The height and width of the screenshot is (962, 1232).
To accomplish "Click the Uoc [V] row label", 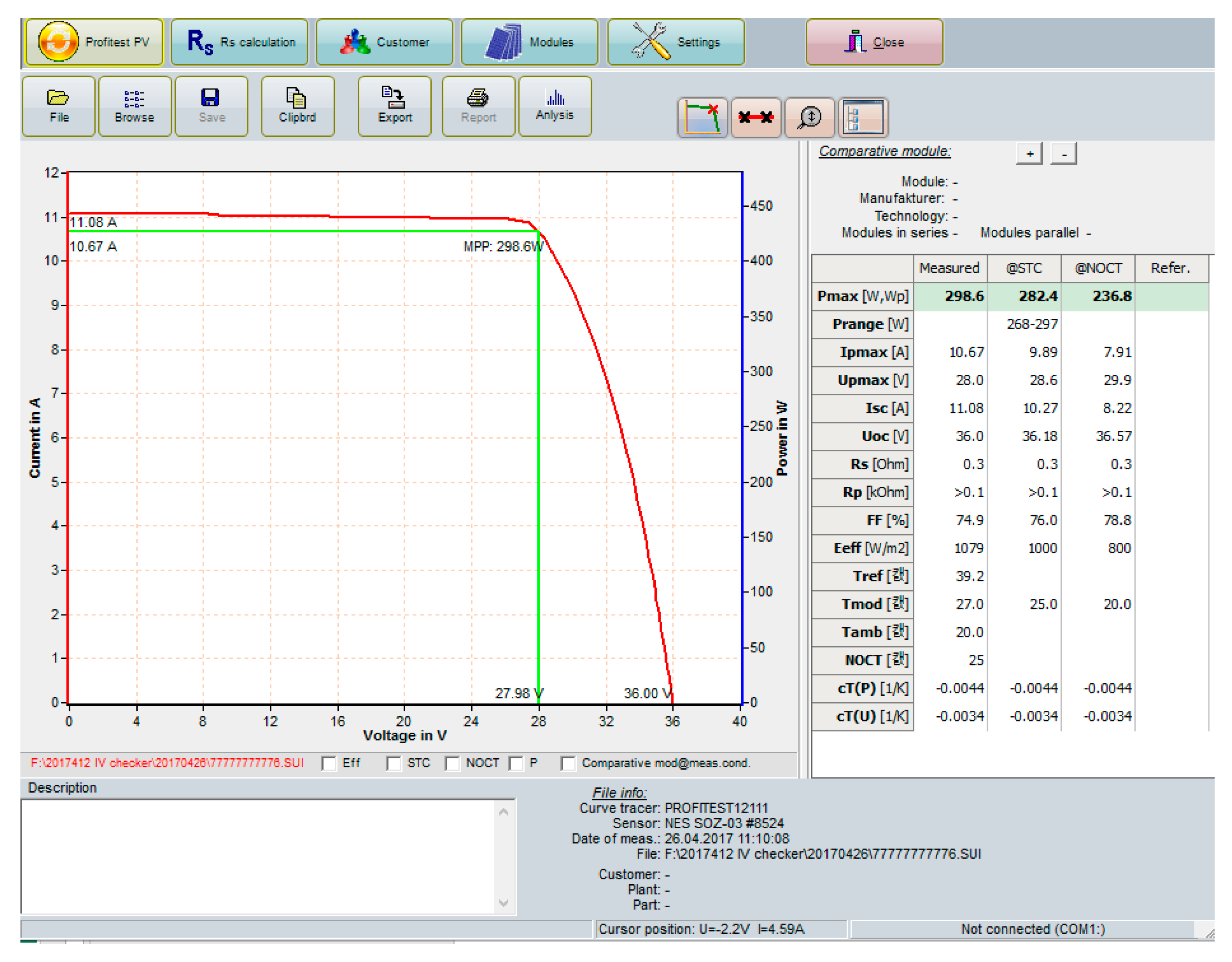I will (x=862, y=436).
